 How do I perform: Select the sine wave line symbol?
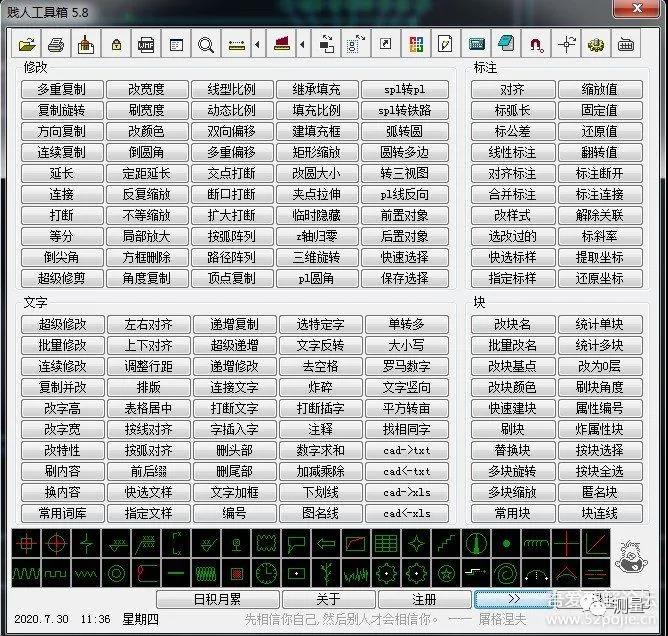click(26, 573)
